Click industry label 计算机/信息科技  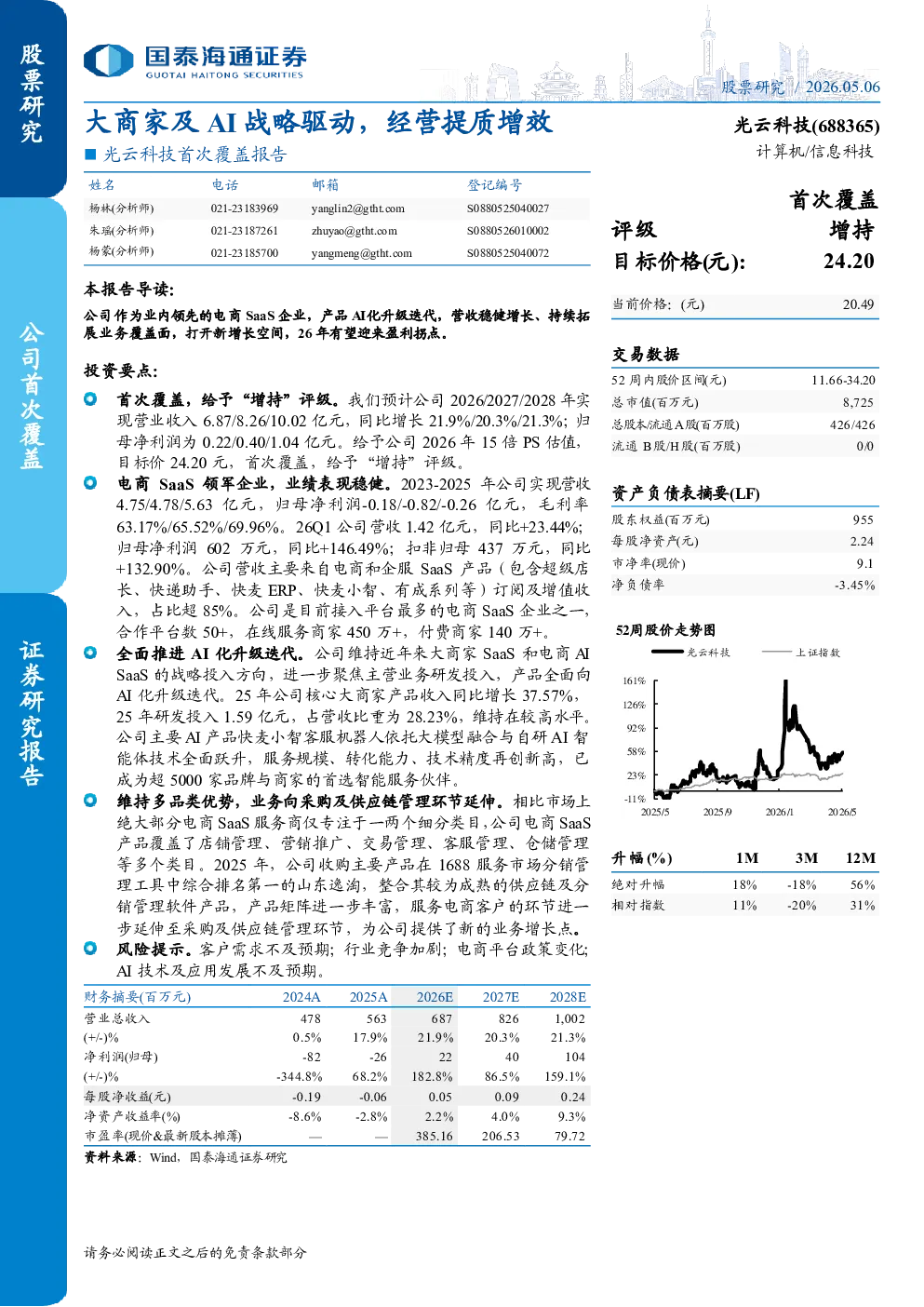pyautogui.click(x=814, y=151)
